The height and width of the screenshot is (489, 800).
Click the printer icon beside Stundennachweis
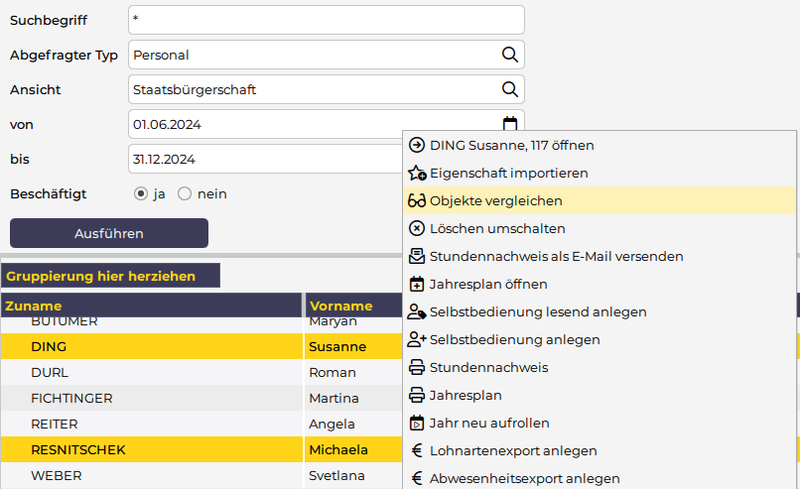(x=417, y=368)
